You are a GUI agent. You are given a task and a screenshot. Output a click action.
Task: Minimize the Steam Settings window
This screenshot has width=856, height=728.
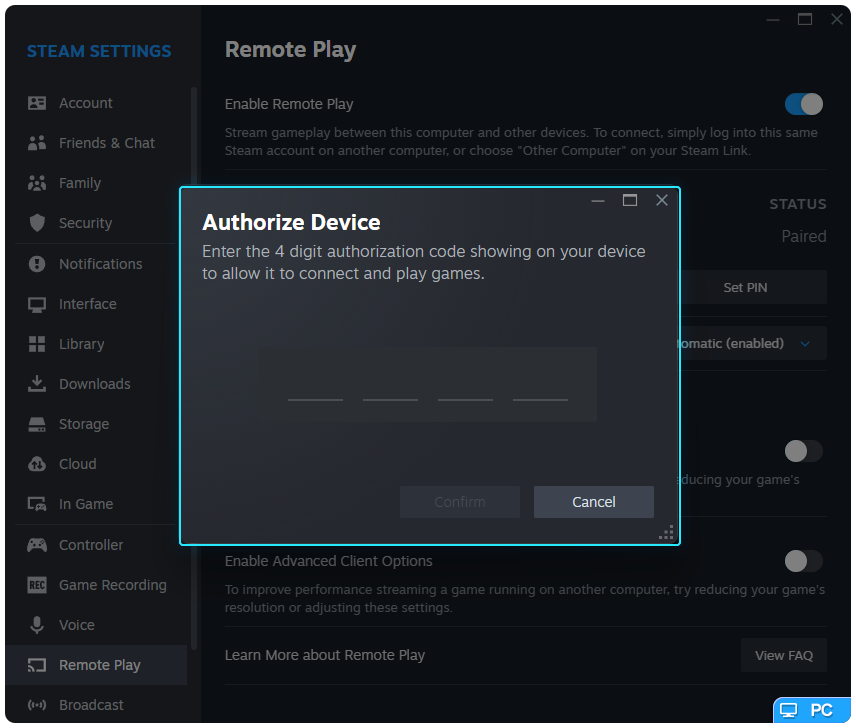(x=772, y=20)
